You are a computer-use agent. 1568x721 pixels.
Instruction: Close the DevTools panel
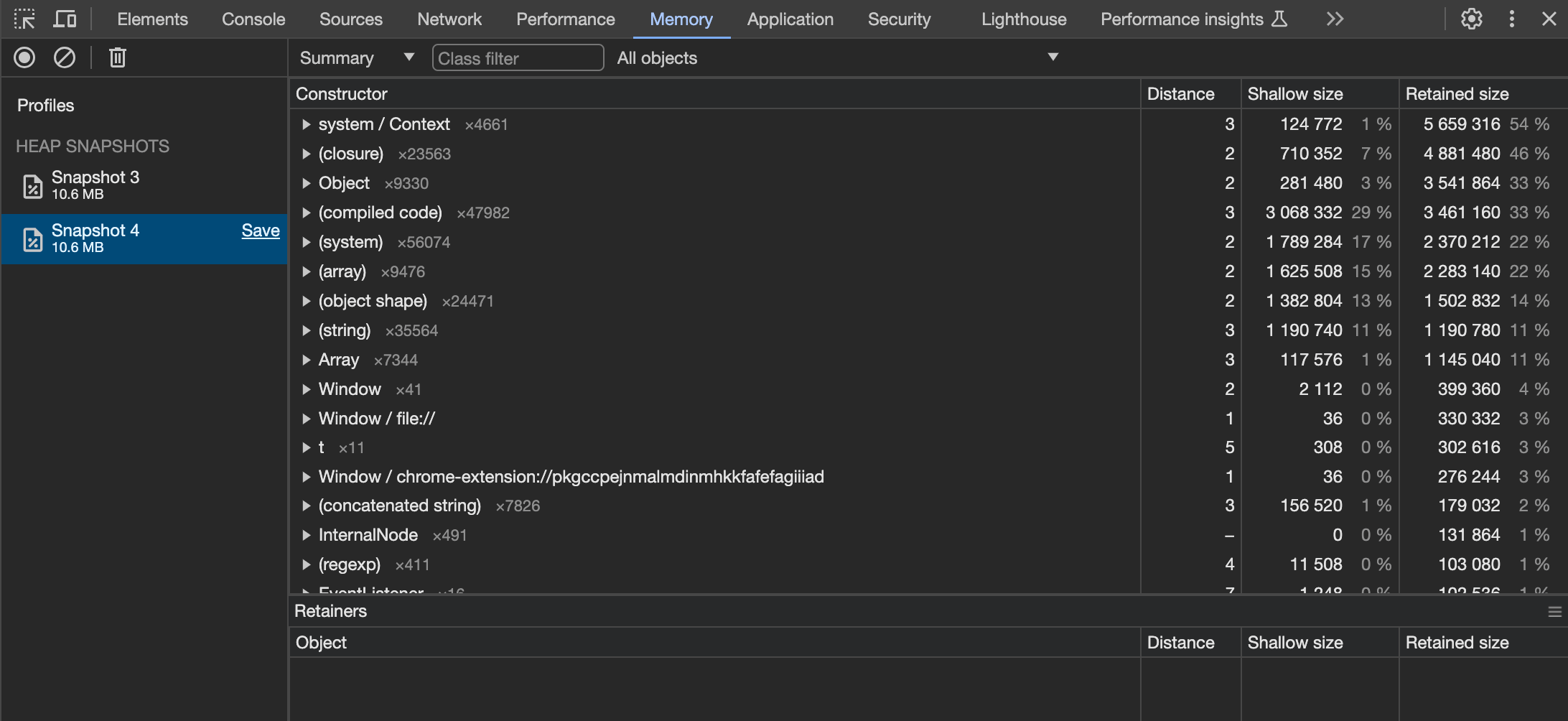click(x=1549, y=19)
